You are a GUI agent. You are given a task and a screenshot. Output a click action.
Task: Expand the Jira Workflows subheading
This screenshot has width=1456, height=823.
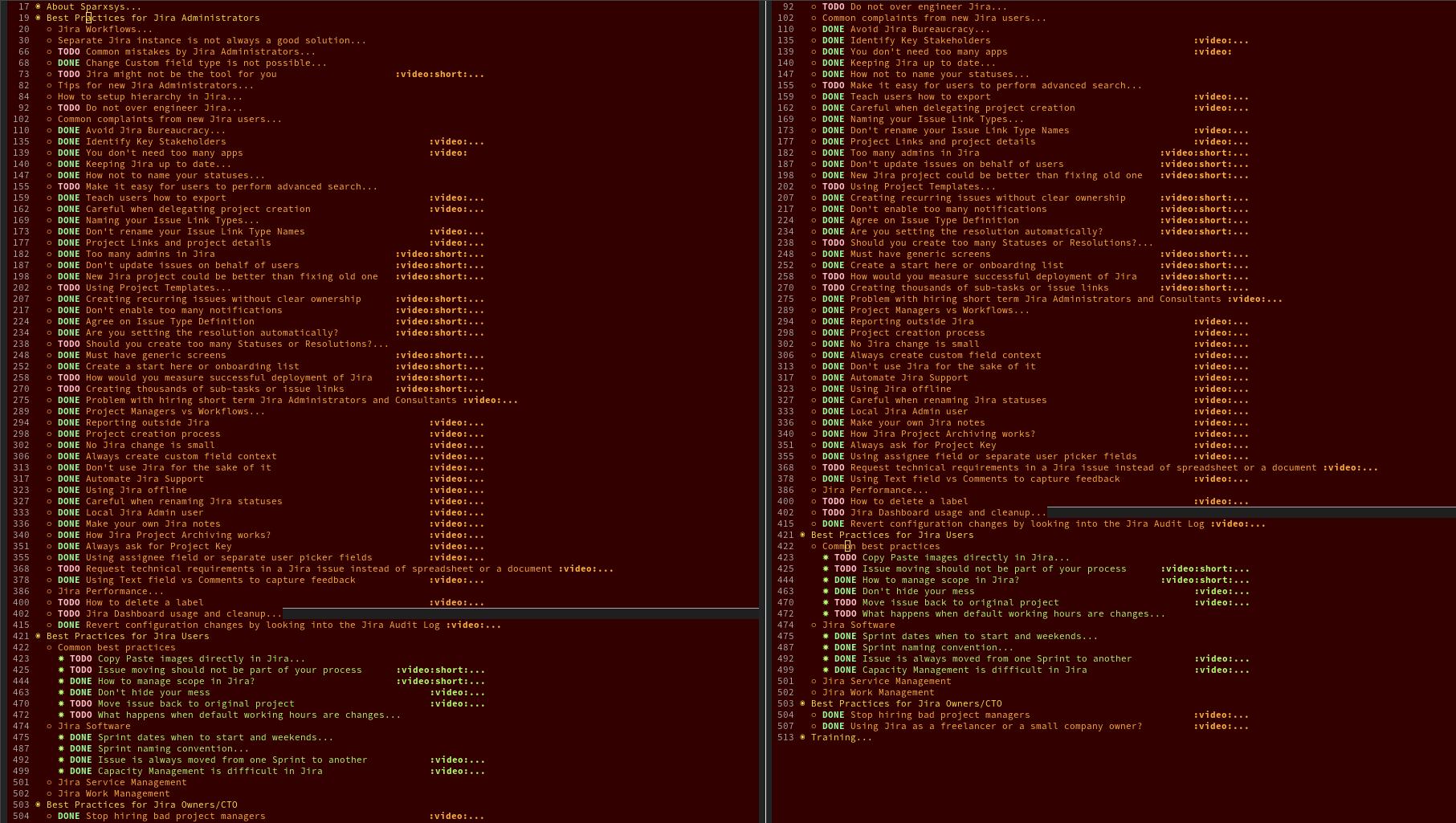pyautogui.click(x=104, y=29)
